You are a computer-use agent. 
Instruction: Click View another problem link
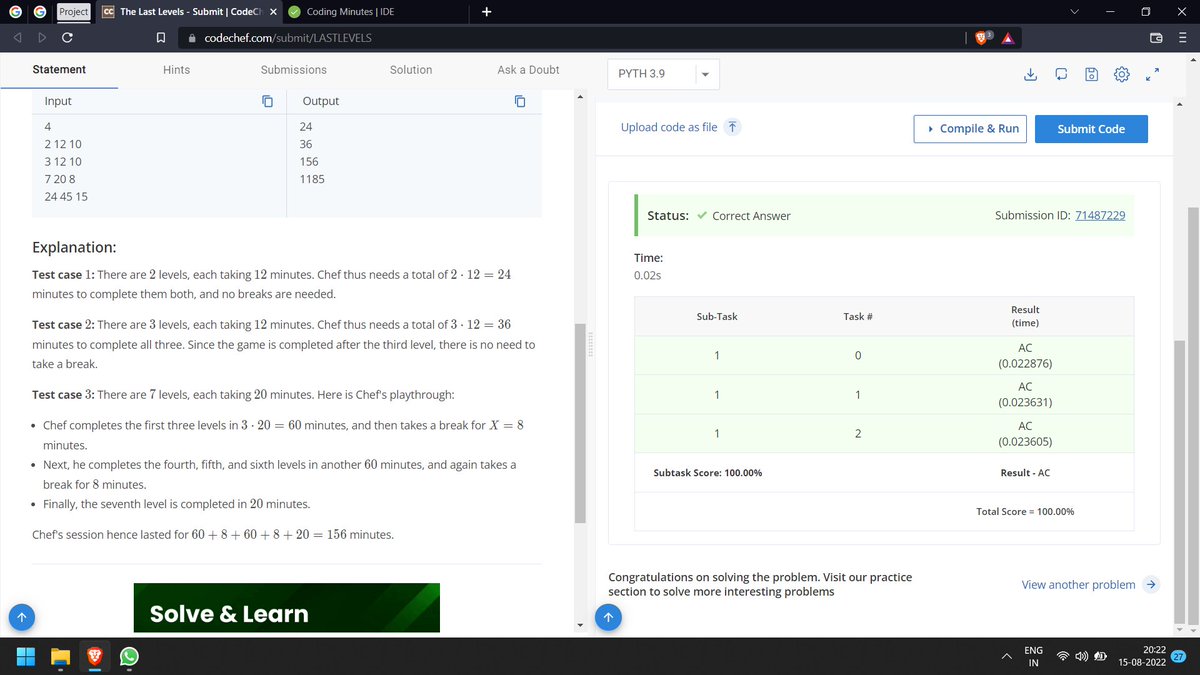point(1078,585)
